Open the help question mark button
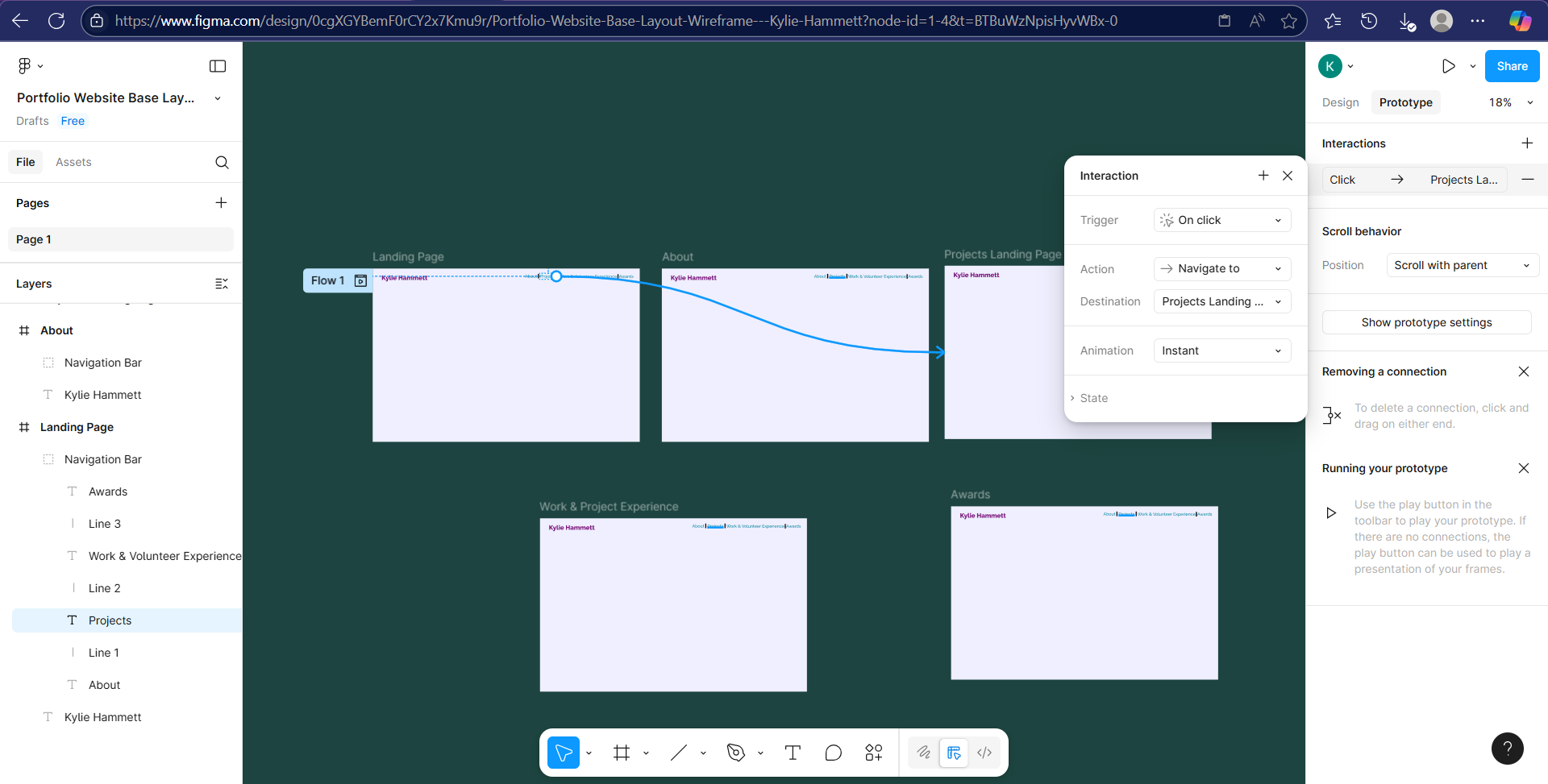Viewport: 1548px width, 784px height. pyautogui.click(x=1508, y=749)
